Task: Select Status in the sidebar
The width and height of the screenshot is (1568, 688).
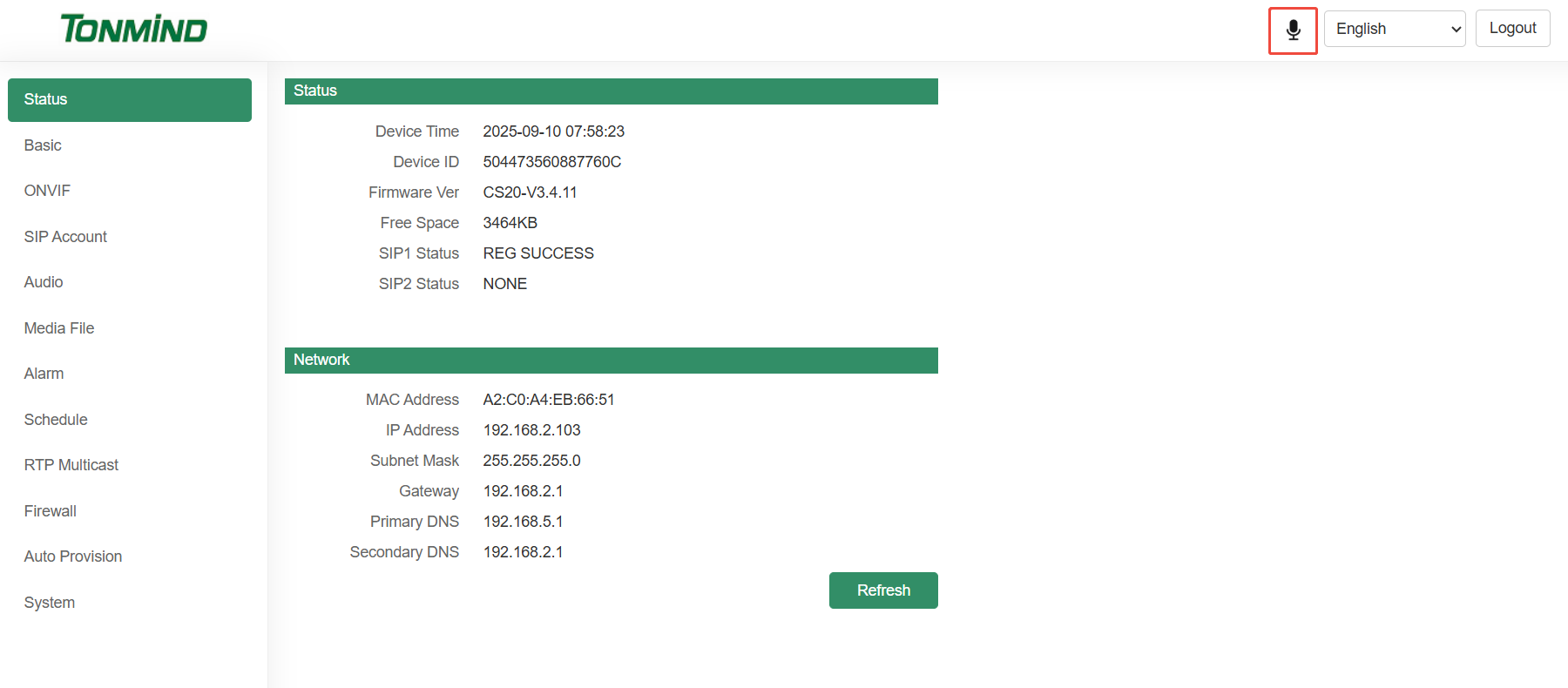Action: (x=129, y=100)
